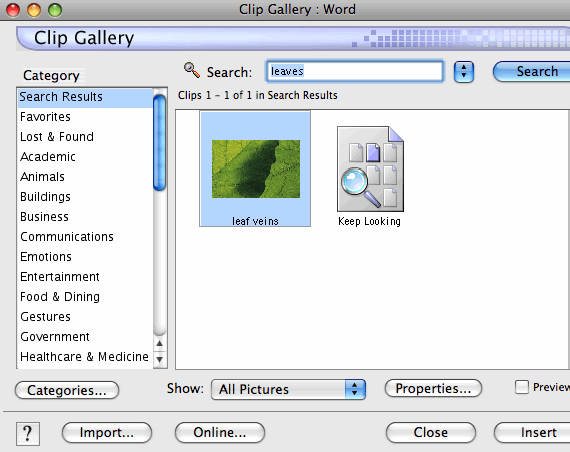Select the Healthcare & Medicine category
The height and width of the screenshot is (452, 570).
coord(85,357)
